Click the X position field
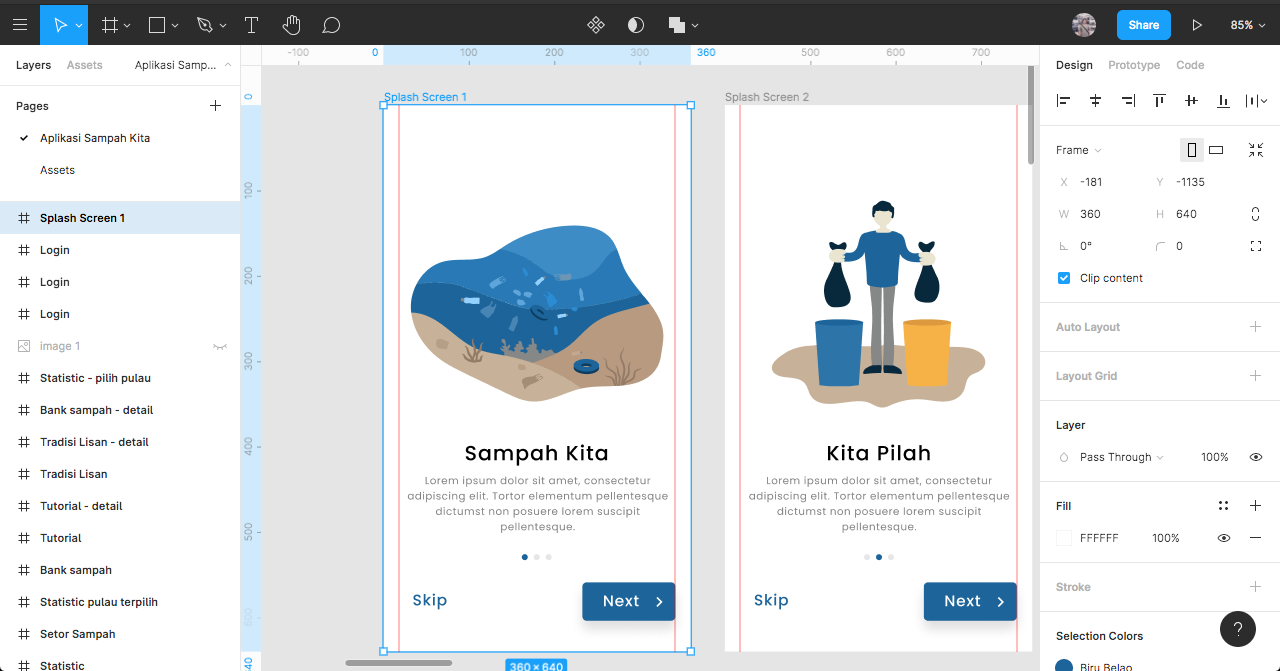Viewport: 1280px width, 671px height. click(1097, 182)
